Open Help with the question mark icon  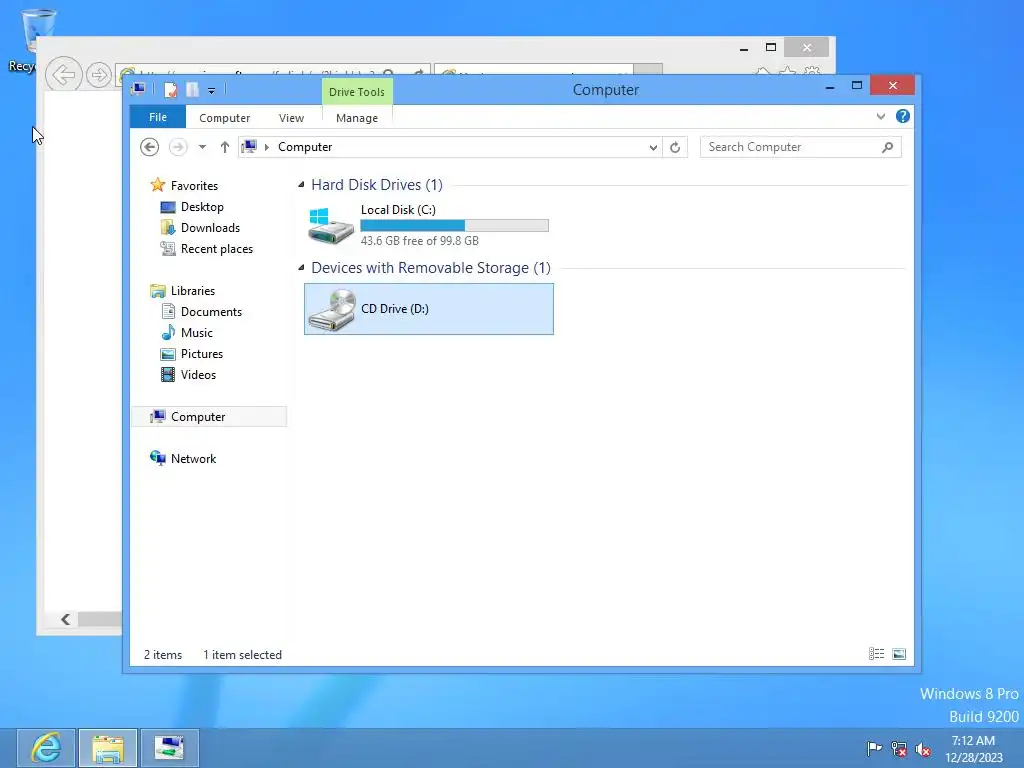click(903, 116)
